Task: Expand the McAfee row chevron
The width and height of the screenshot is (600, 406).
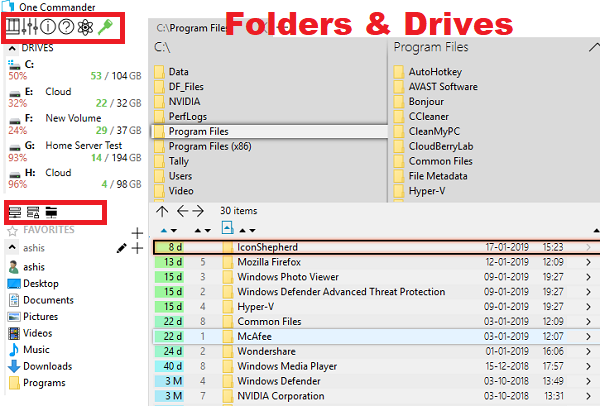Action: 588,336
